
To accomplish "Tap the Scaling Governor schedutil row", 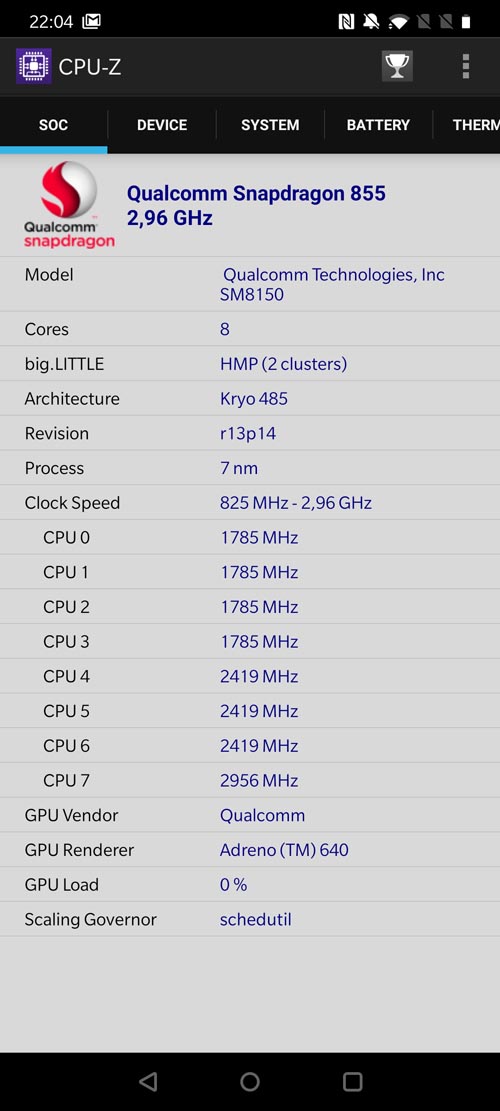I will tap(250, 920).
